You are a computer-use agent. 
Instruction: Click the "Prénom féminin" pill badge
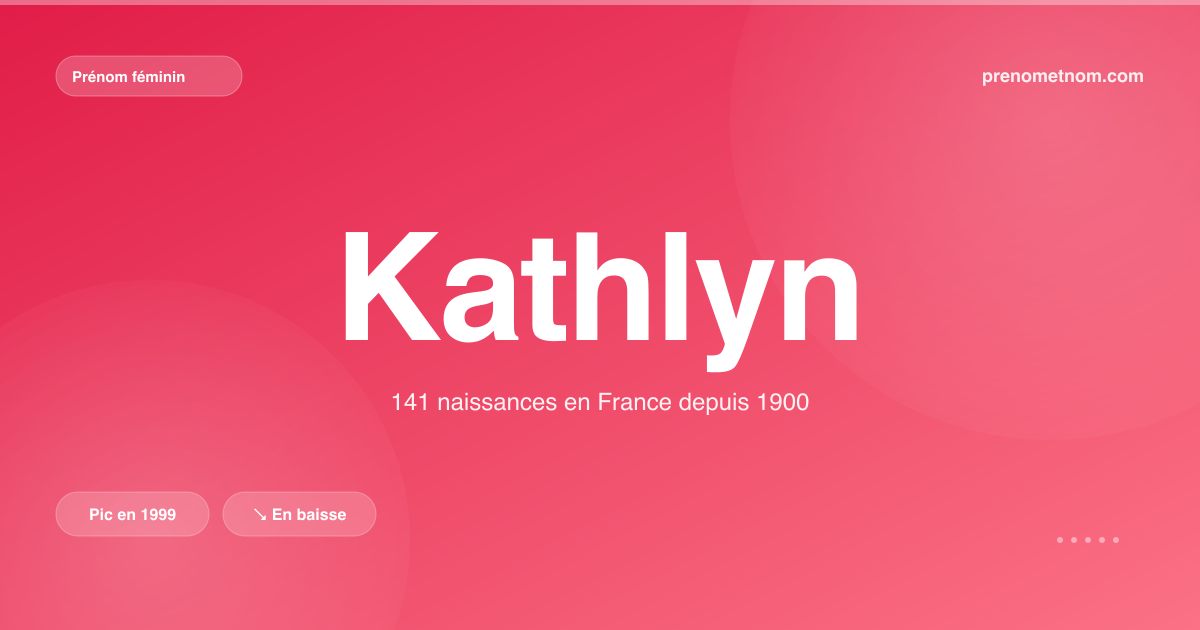click(x=149, y=76)
